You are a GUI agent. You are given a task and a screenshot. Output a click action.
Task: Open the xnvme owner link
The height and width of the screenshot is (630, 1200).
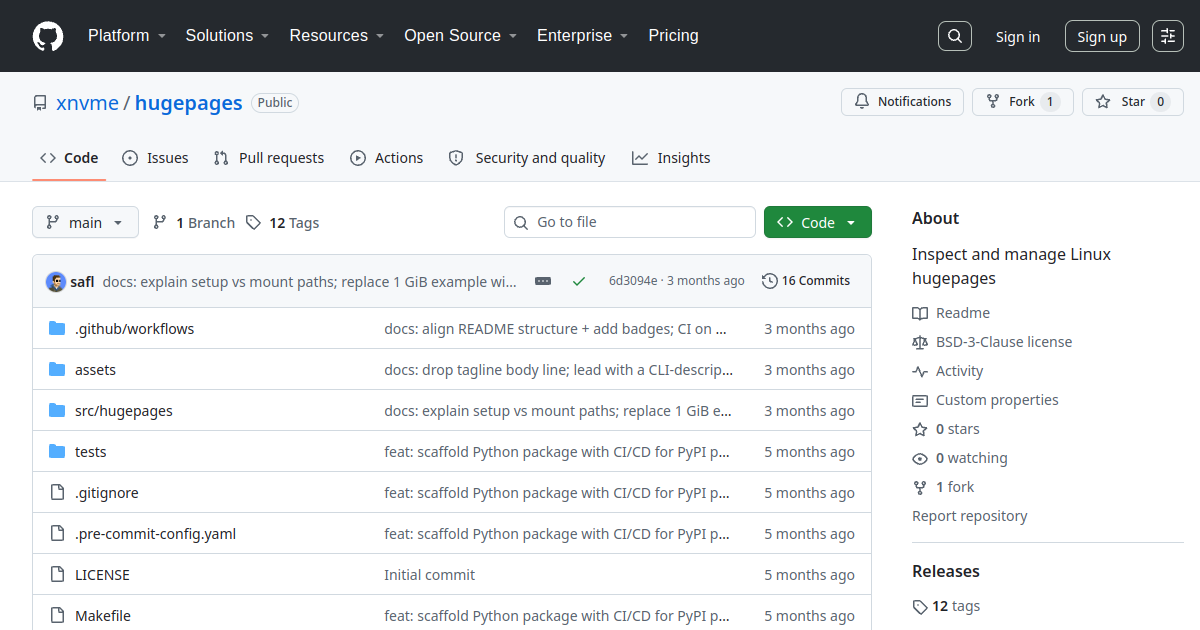click(x=87, y=103)
